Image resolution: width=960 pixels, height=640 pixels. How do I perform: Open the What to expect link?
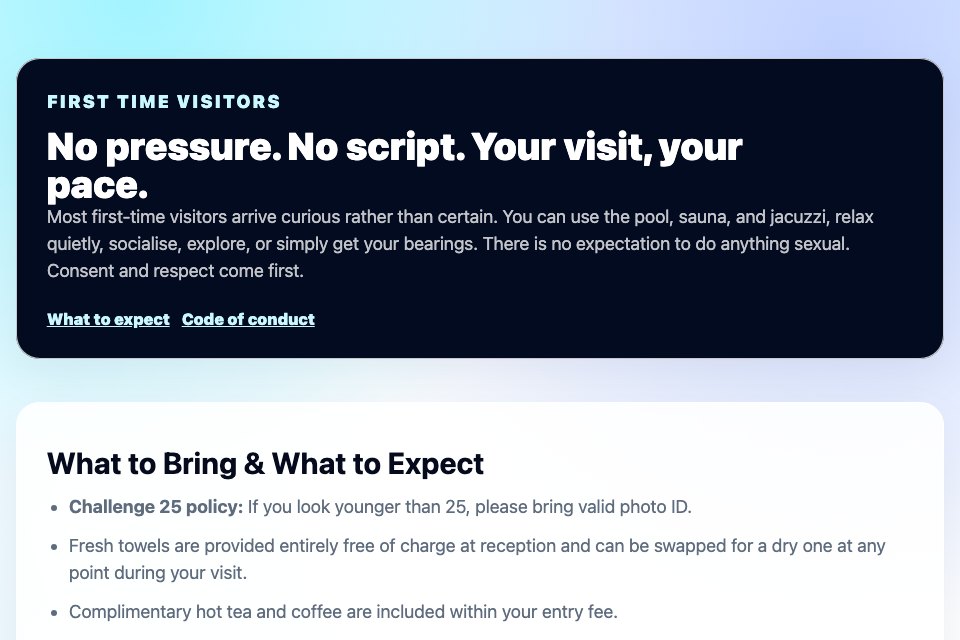click(x=108, y=319)
